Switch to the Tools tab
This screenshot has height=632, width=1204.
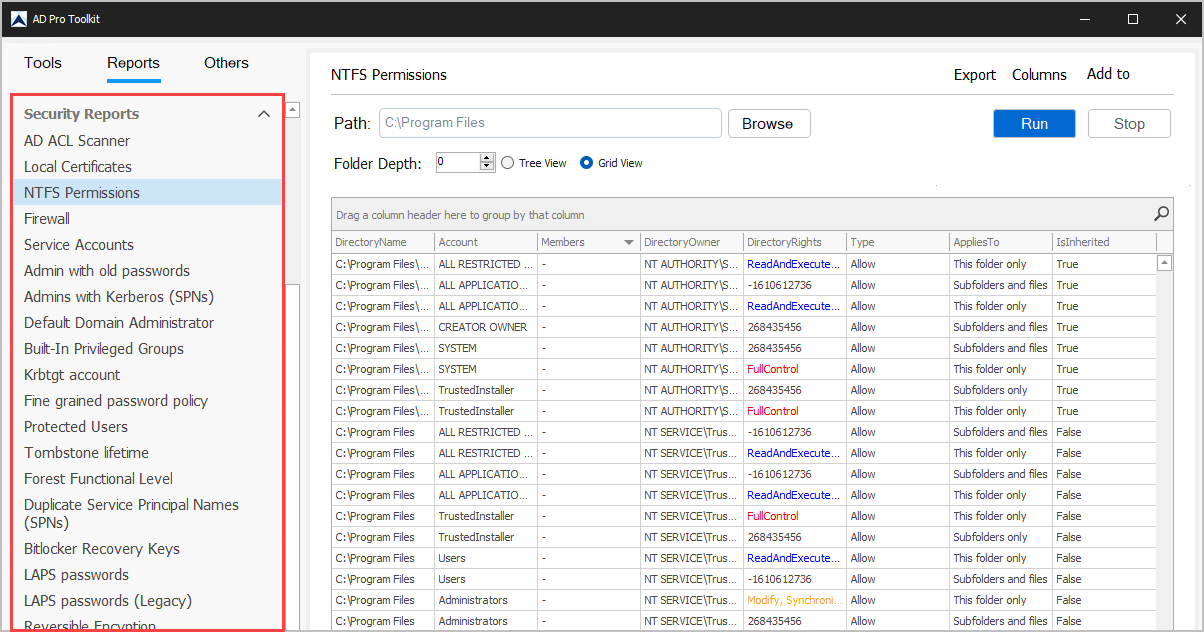(x=42, y=62)
